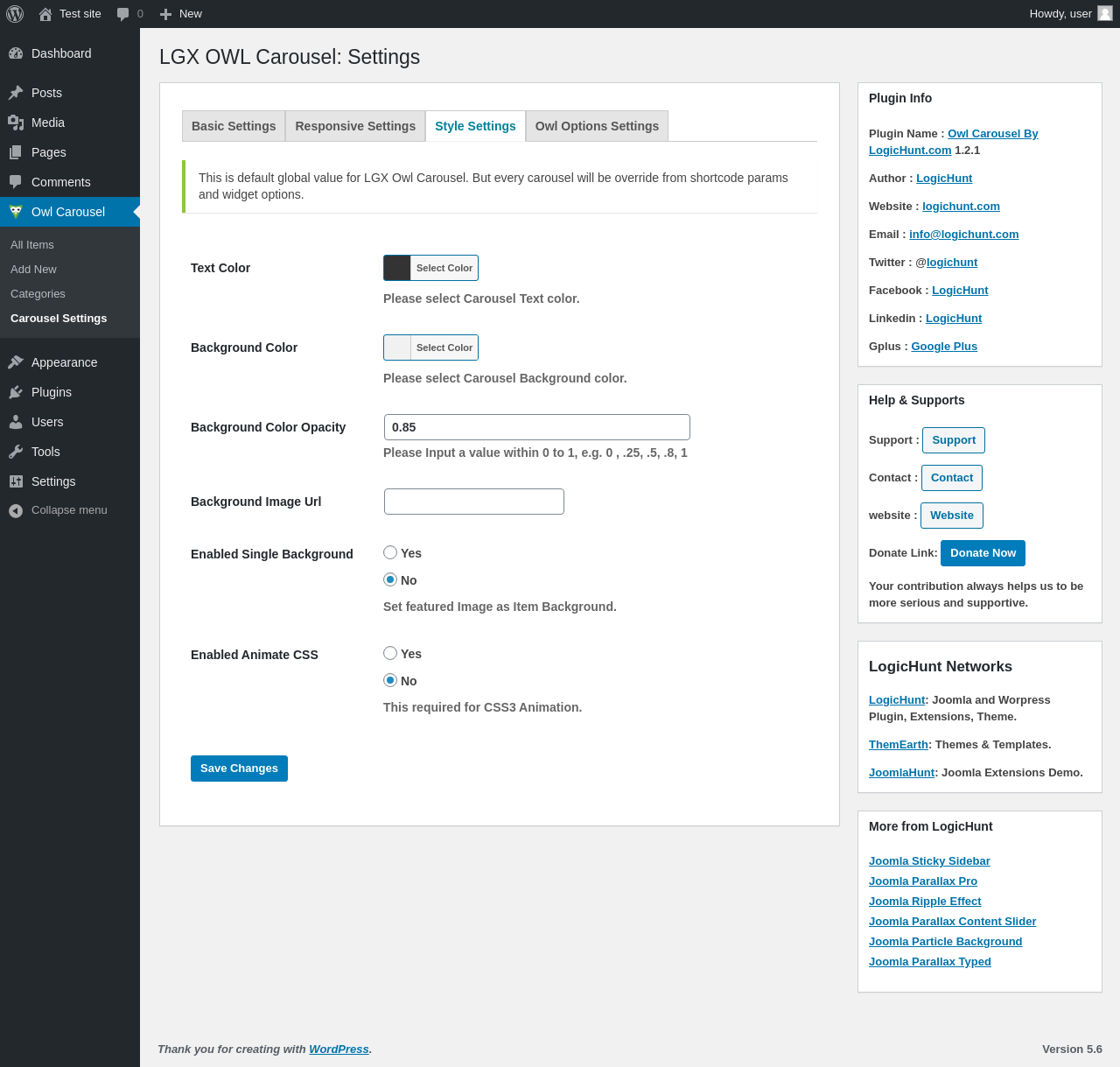This screenshot has width=1120, height=1067.
Task: Open the Owl Carousel By LogicHunt.com link
Action: [993, 134]
